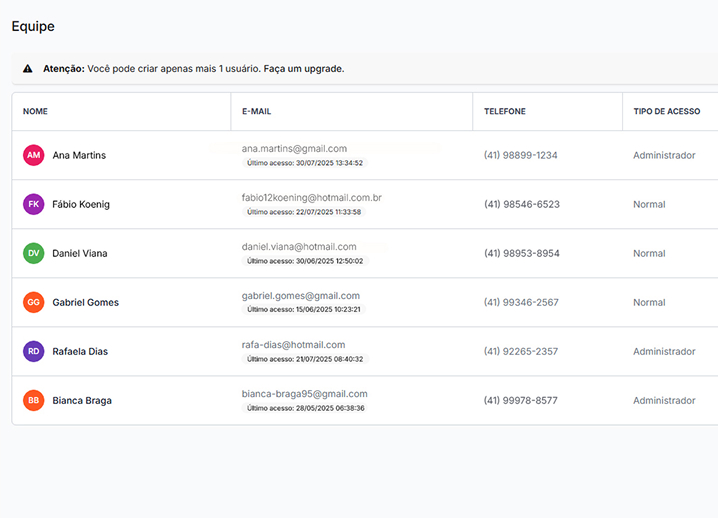Screen dimensions: 718x518
Task: Click the Equipe page heading
Action: click(x=33, y=27)
